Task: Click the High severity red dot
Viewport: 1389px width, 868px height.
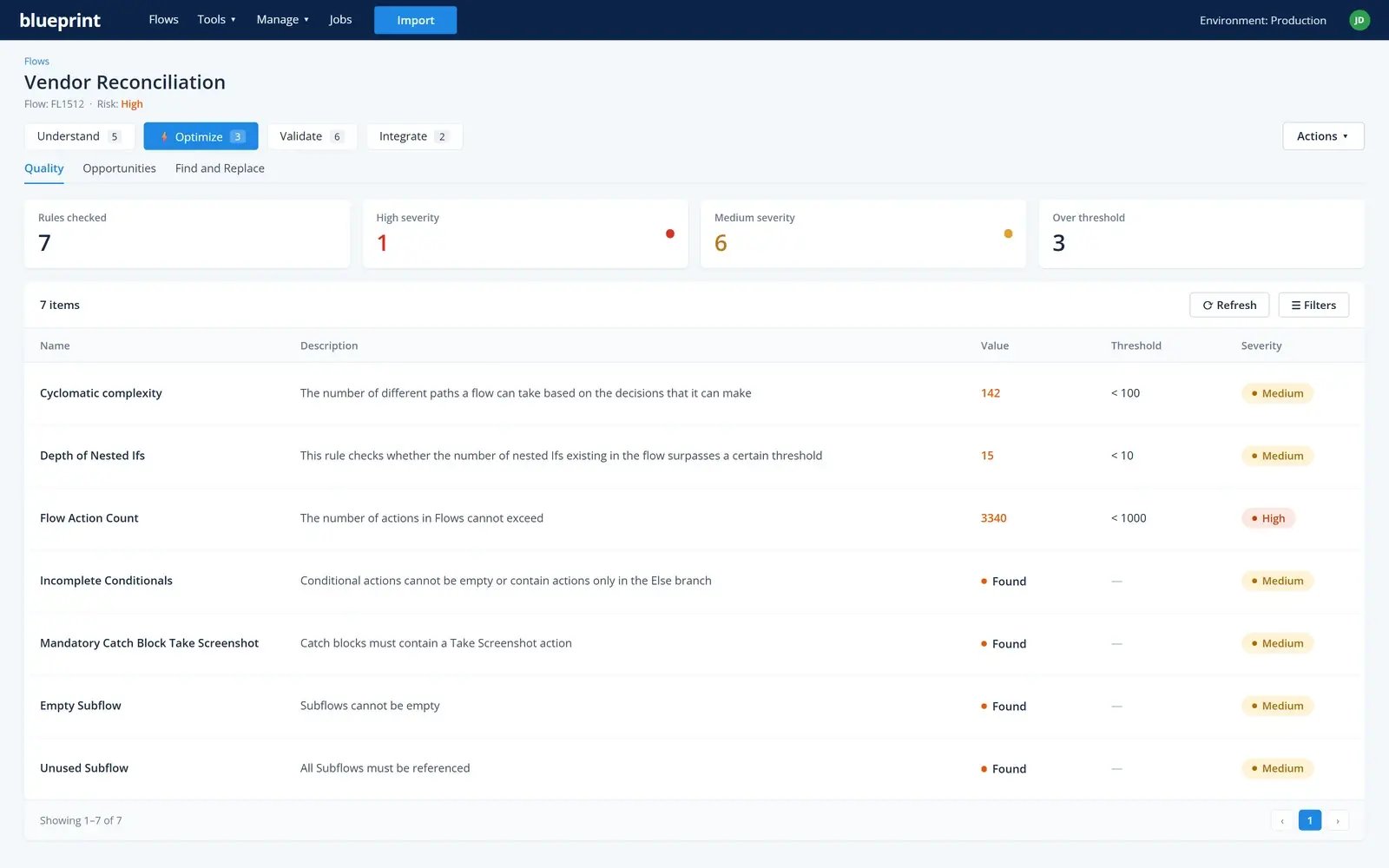Action: click(670, 233)
